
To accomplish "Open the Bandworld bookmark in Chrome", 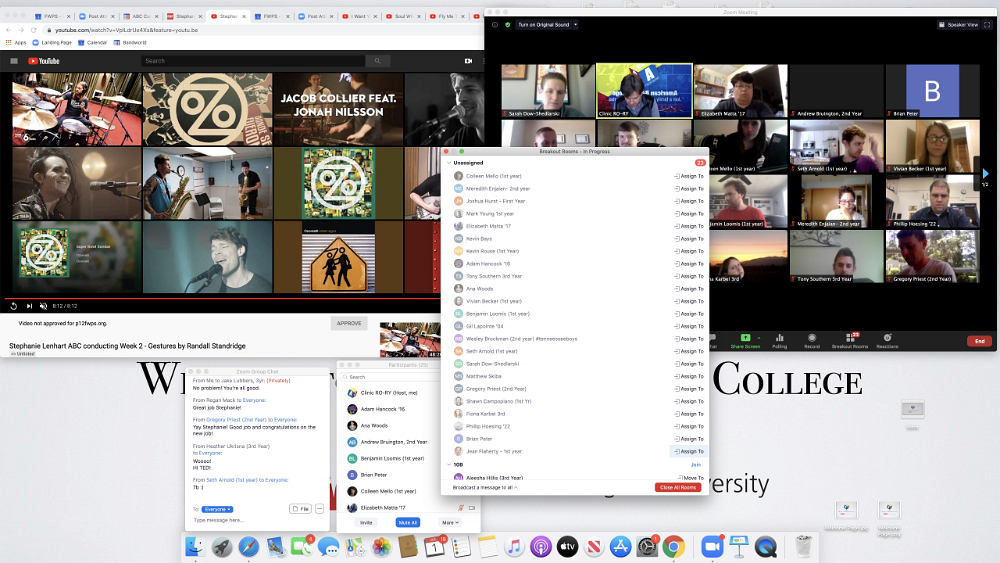I will (130, 43).
